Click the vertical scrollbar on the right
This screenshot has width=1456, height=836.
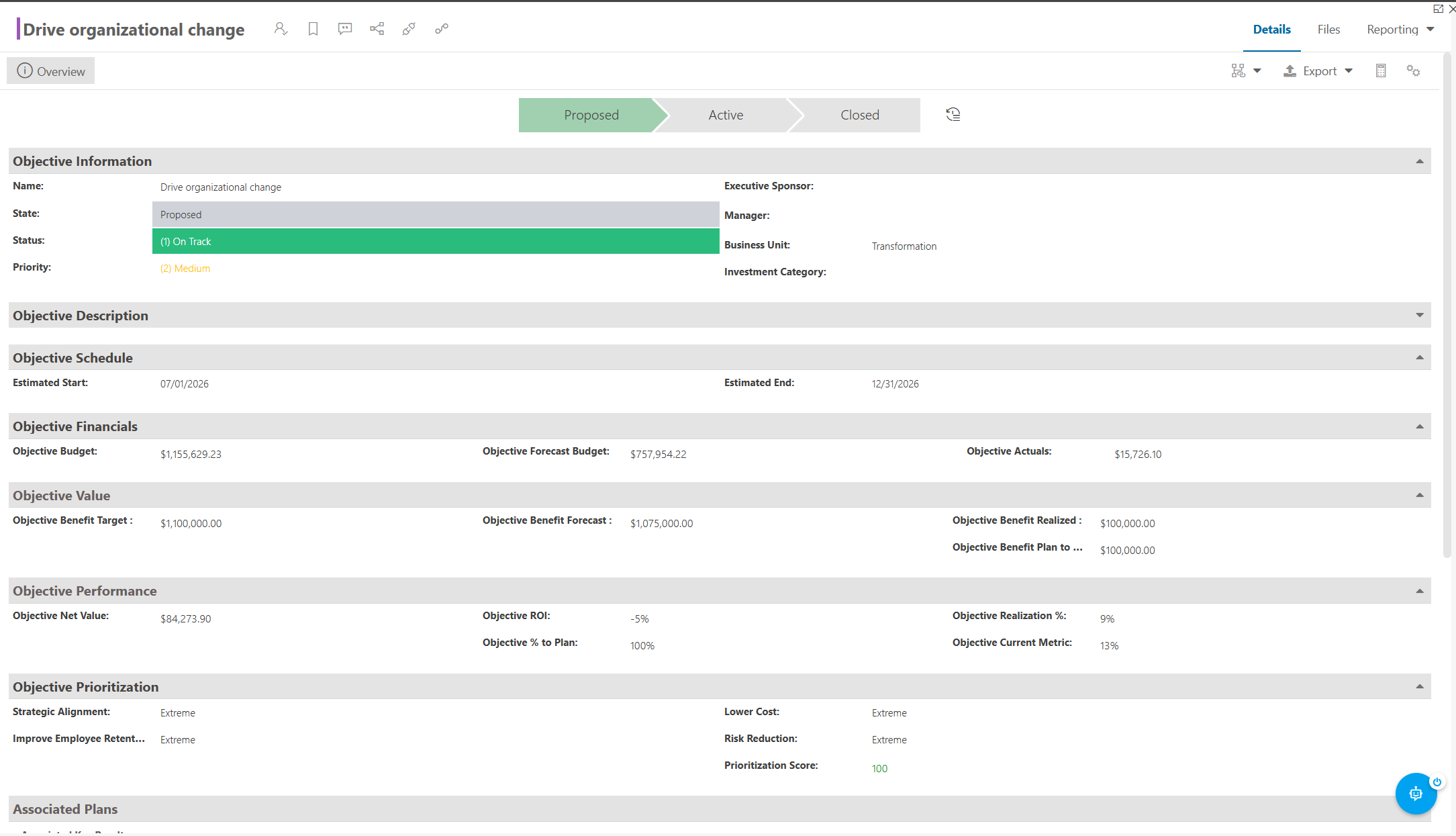pyautogui.click(x=1447, y=306)
